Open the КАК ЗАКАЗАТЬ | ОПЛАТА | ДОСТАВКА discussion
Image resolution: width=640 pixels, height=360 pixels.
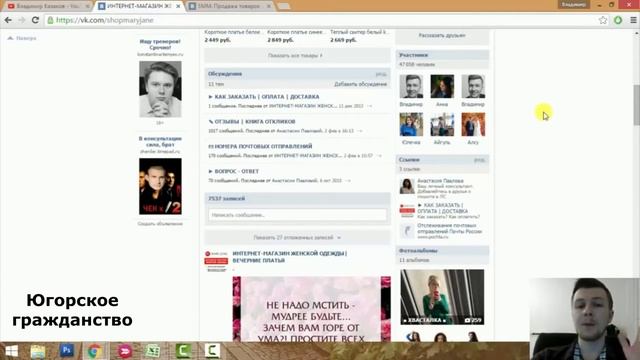tap(267, 97)
